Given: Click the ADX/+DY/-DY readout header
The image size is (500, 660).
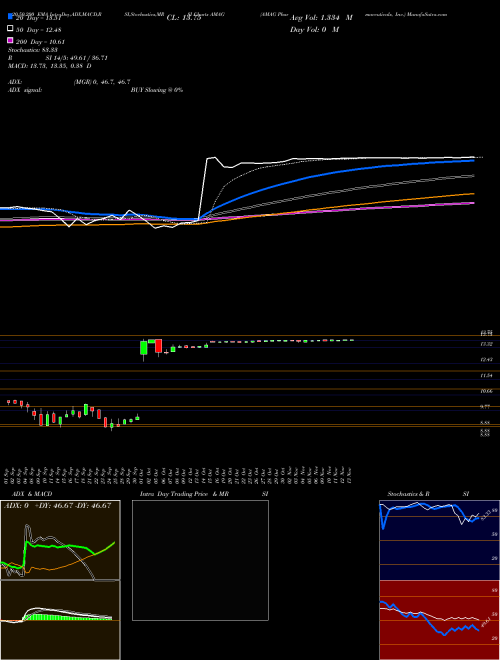Looking at the screenshot, I should point(57,505).
